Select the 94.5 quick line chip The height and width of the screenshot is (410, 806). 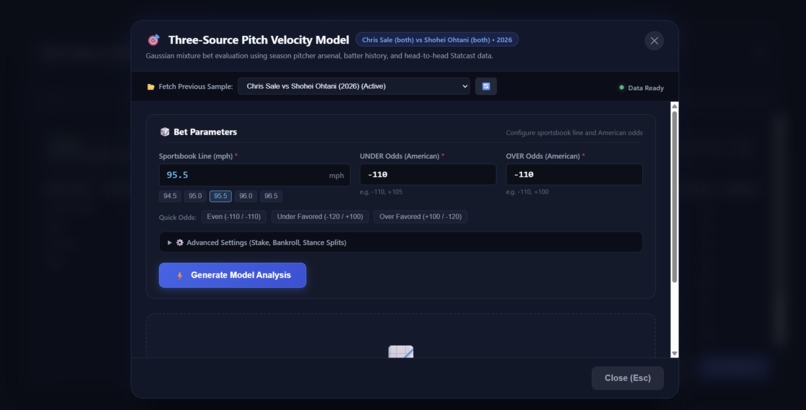[x=170, y=196]
